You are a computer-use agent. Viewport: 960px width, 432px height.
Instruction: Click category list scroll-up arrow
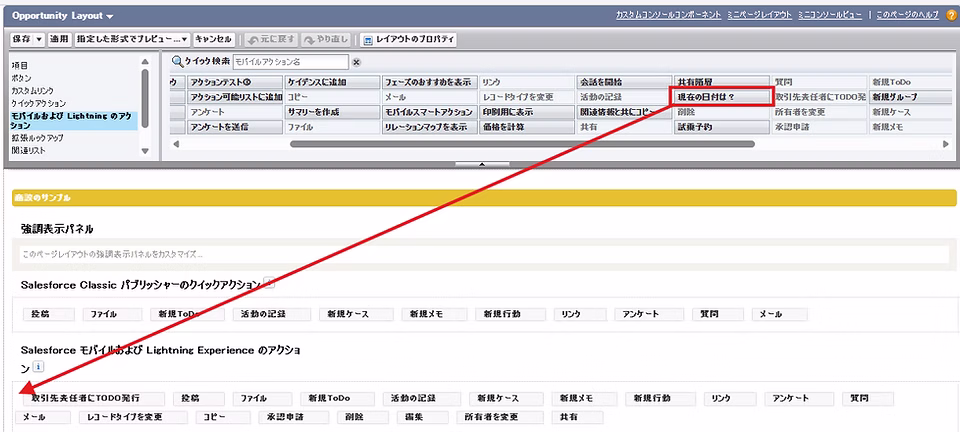click(x=145, y=62)
